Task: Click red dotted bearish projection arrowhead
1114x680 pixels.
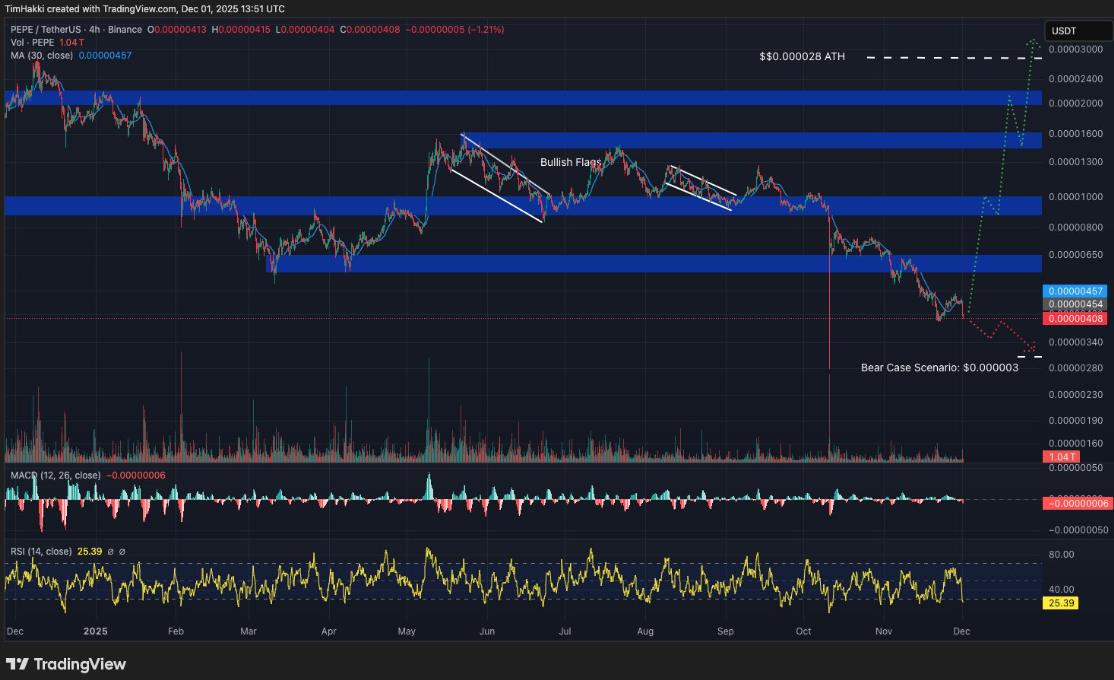Action: point(1031,350)
